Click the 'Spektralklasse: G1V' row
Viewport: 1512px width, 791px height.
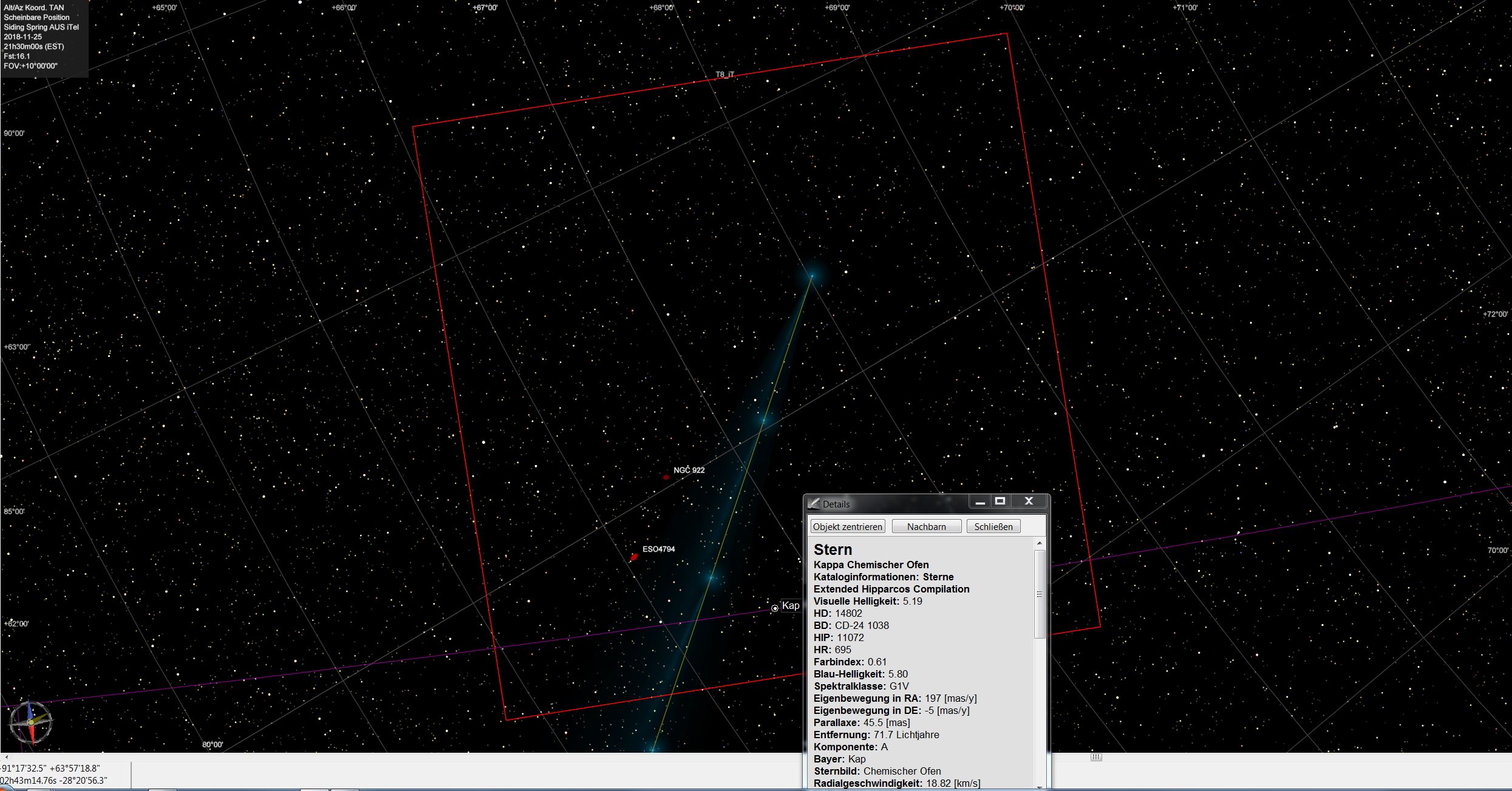[862, 686]
